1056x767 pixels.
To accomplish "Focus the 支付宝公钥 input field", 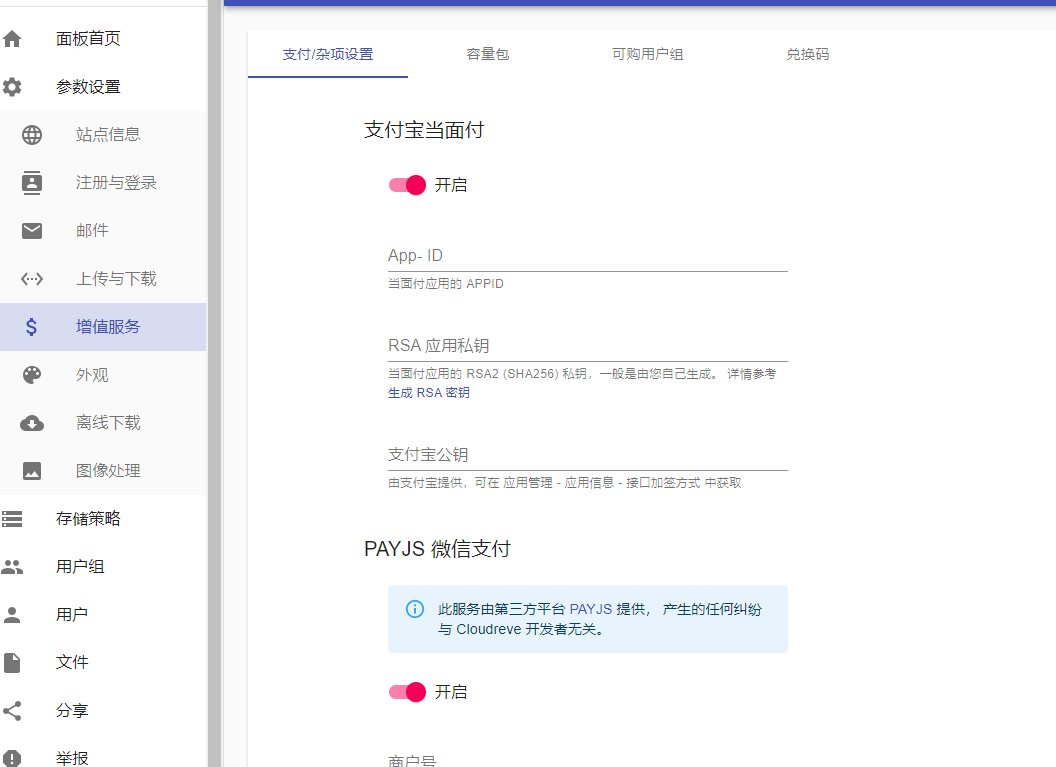I will click(x=588, y=455).
